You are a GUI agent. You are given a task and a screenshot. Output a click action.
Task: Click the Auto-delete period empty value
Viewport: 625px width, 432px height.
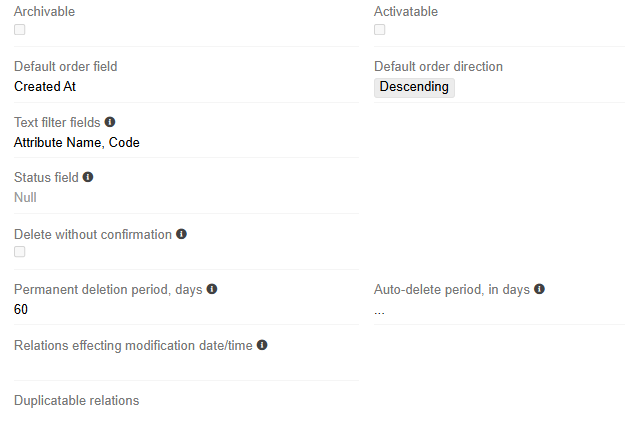379,311
